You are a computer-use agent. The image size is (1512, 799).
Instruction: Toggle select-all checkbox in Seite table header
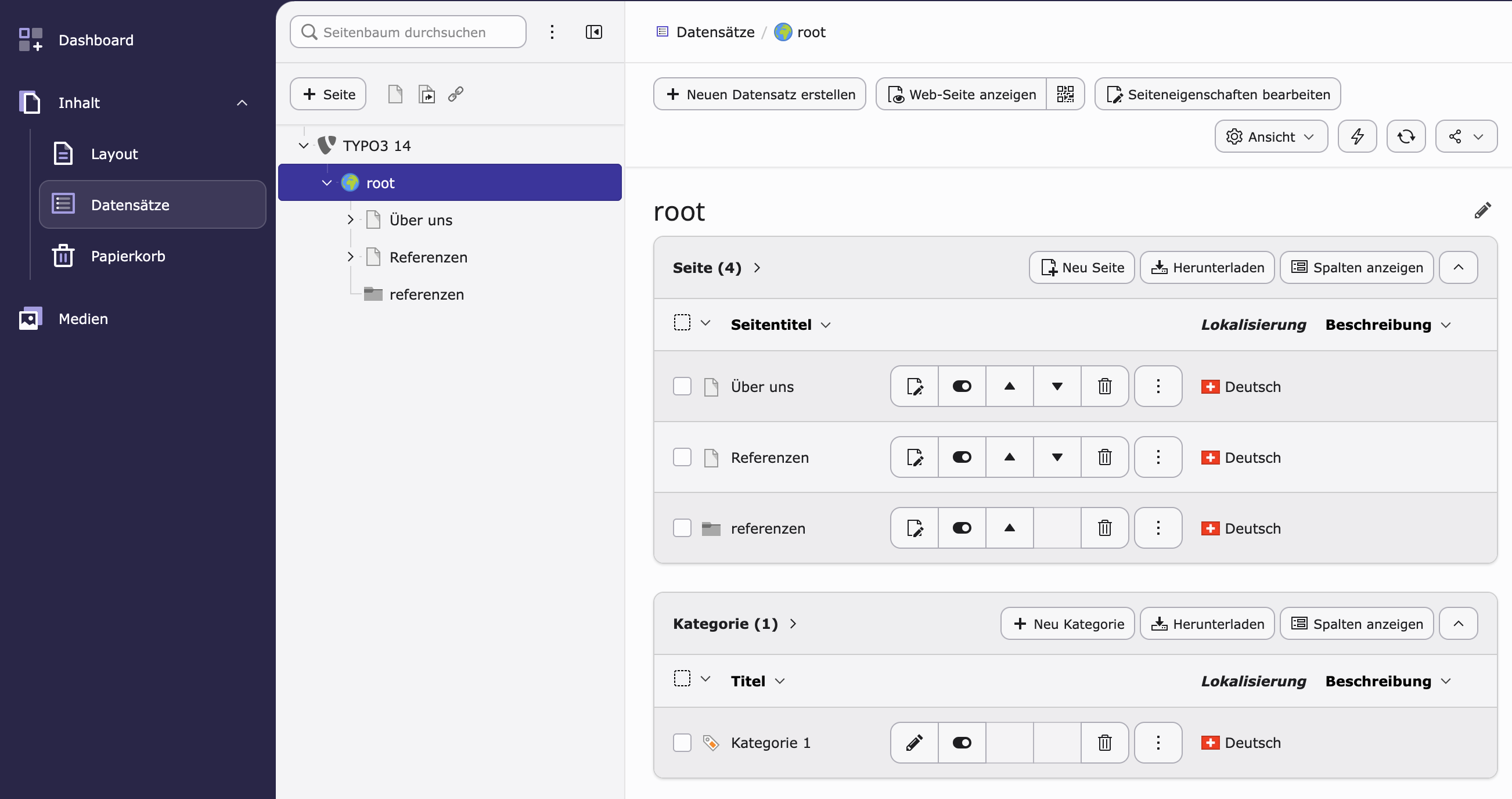coord(682,322)
